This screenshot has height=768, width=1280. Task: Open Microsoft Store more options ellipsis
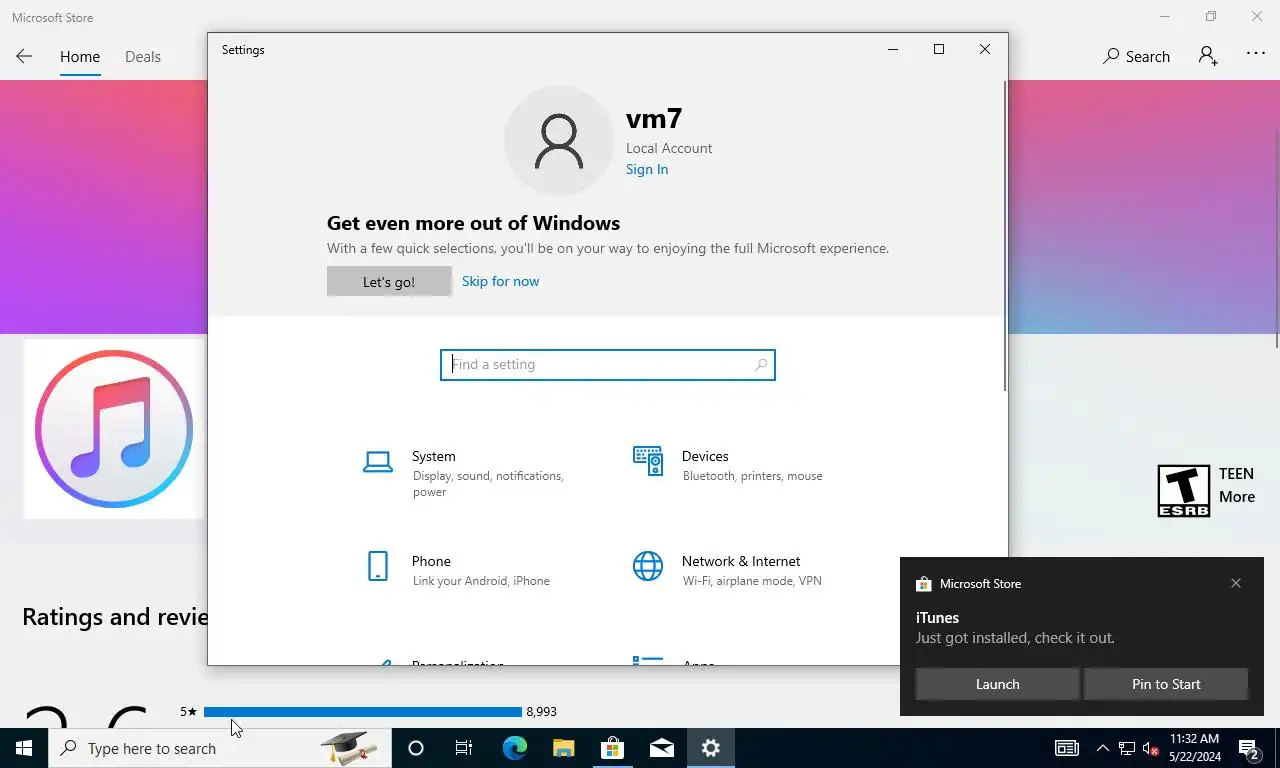(x=1256, y=54)
